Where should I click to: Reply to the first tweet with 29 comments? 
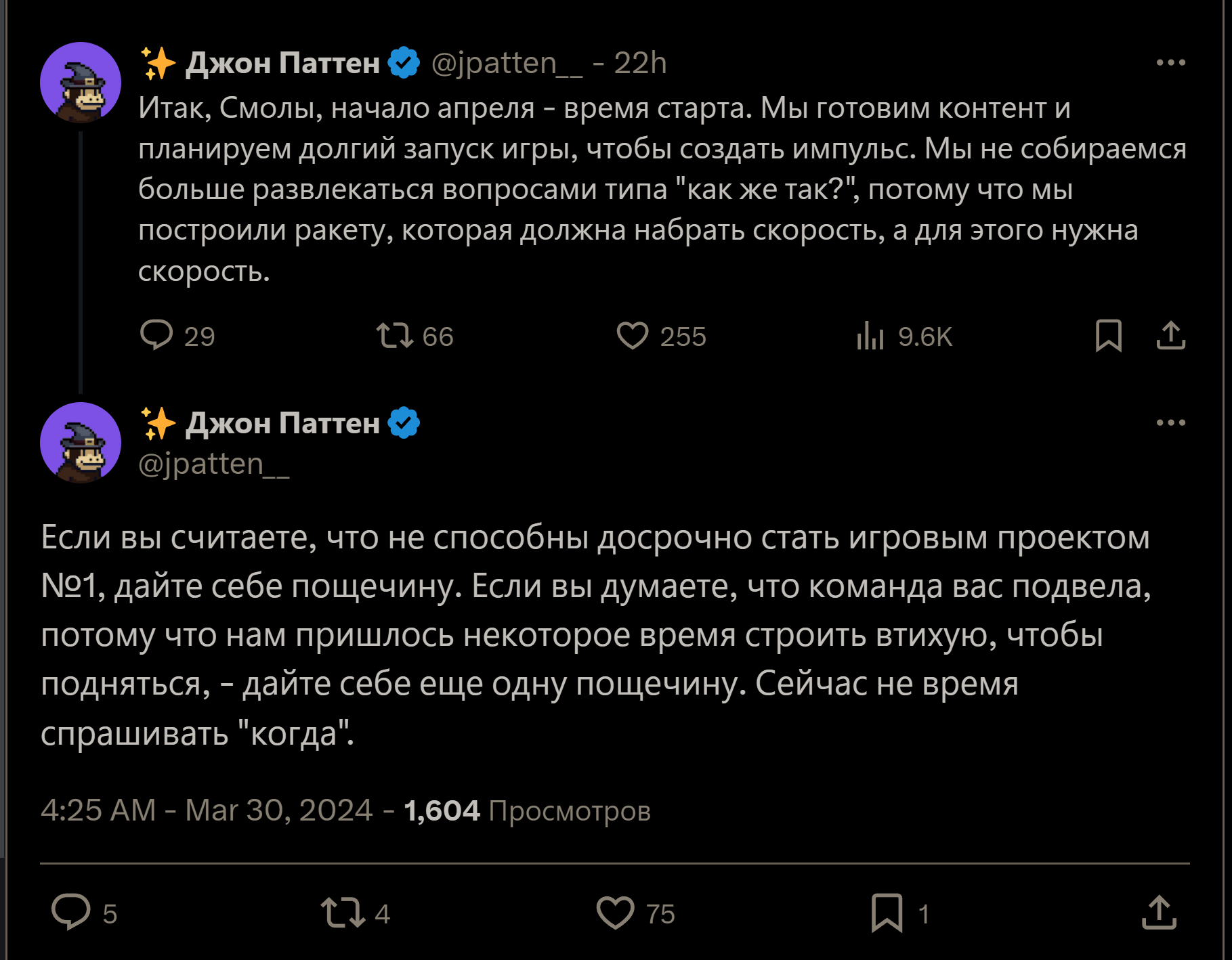(x=156, y=335)
